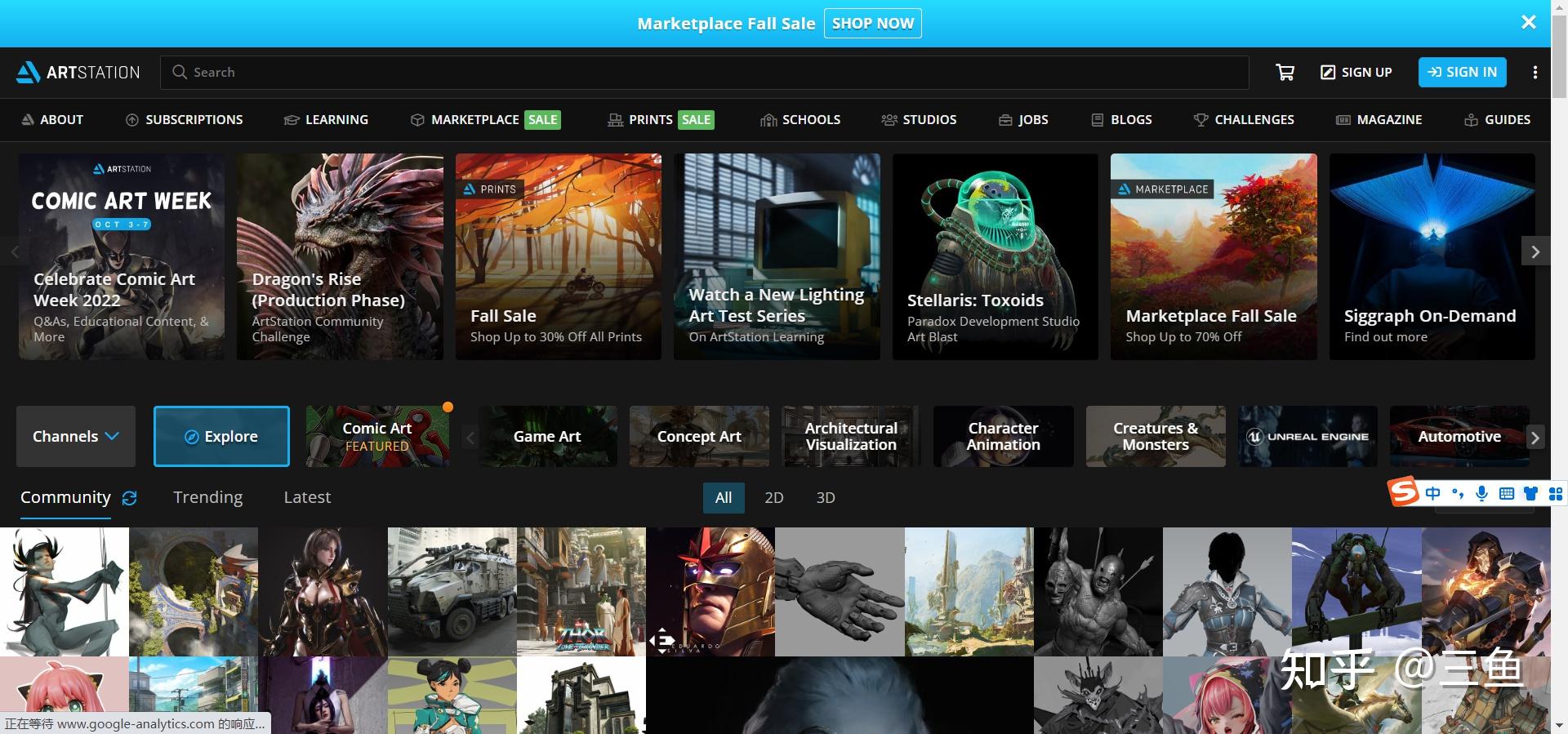The image size is (1568, 734).
Task: Click the refresh icon beside Community
Action: tap(129, 498)
